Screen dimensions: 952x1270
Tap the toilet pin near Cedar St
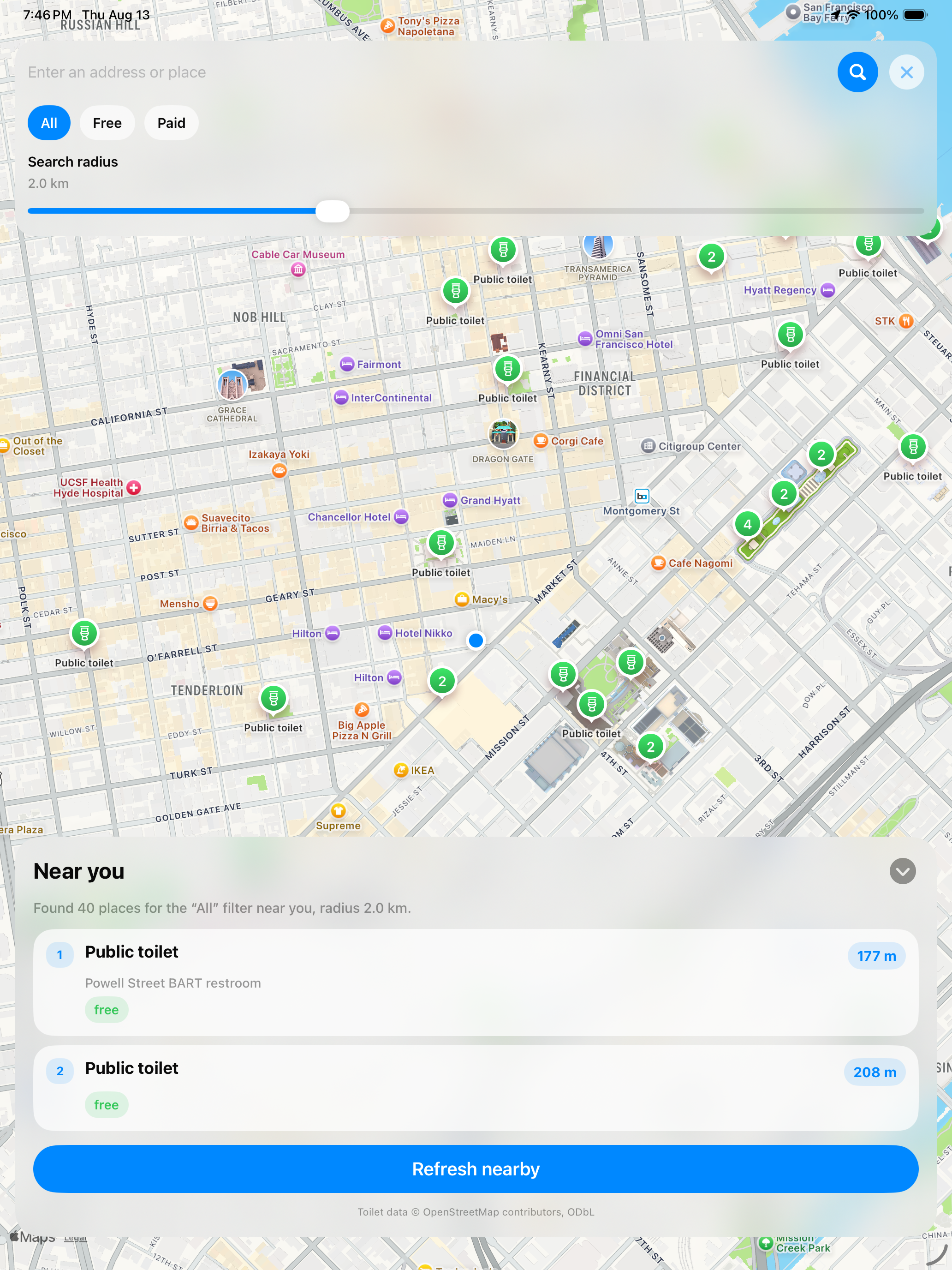coord(84,634)
